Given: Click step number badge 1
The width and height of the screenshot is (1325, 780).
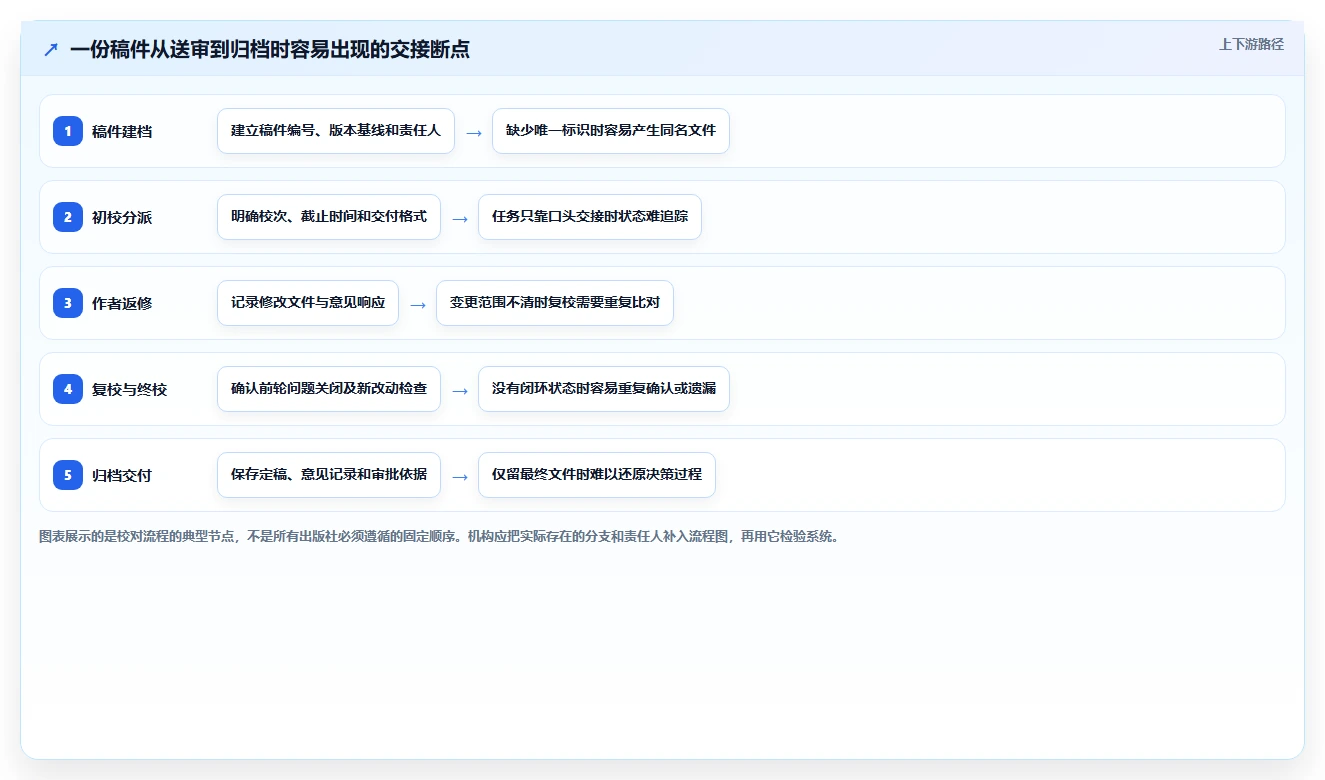Looking at the screenshot, I should coord(68,131).
